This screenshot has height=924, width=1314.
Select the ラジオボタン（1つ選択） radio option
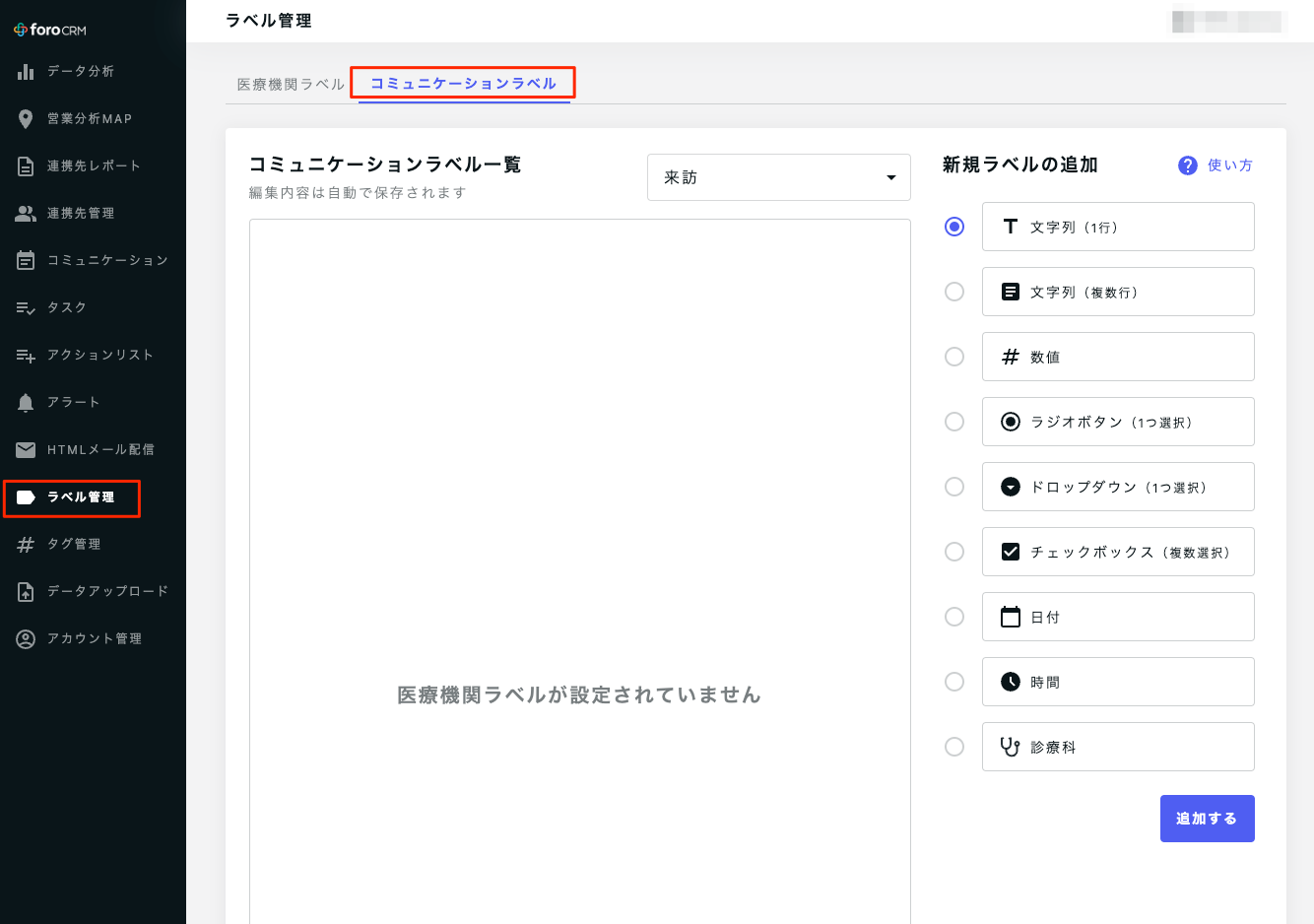pos(954,422)
